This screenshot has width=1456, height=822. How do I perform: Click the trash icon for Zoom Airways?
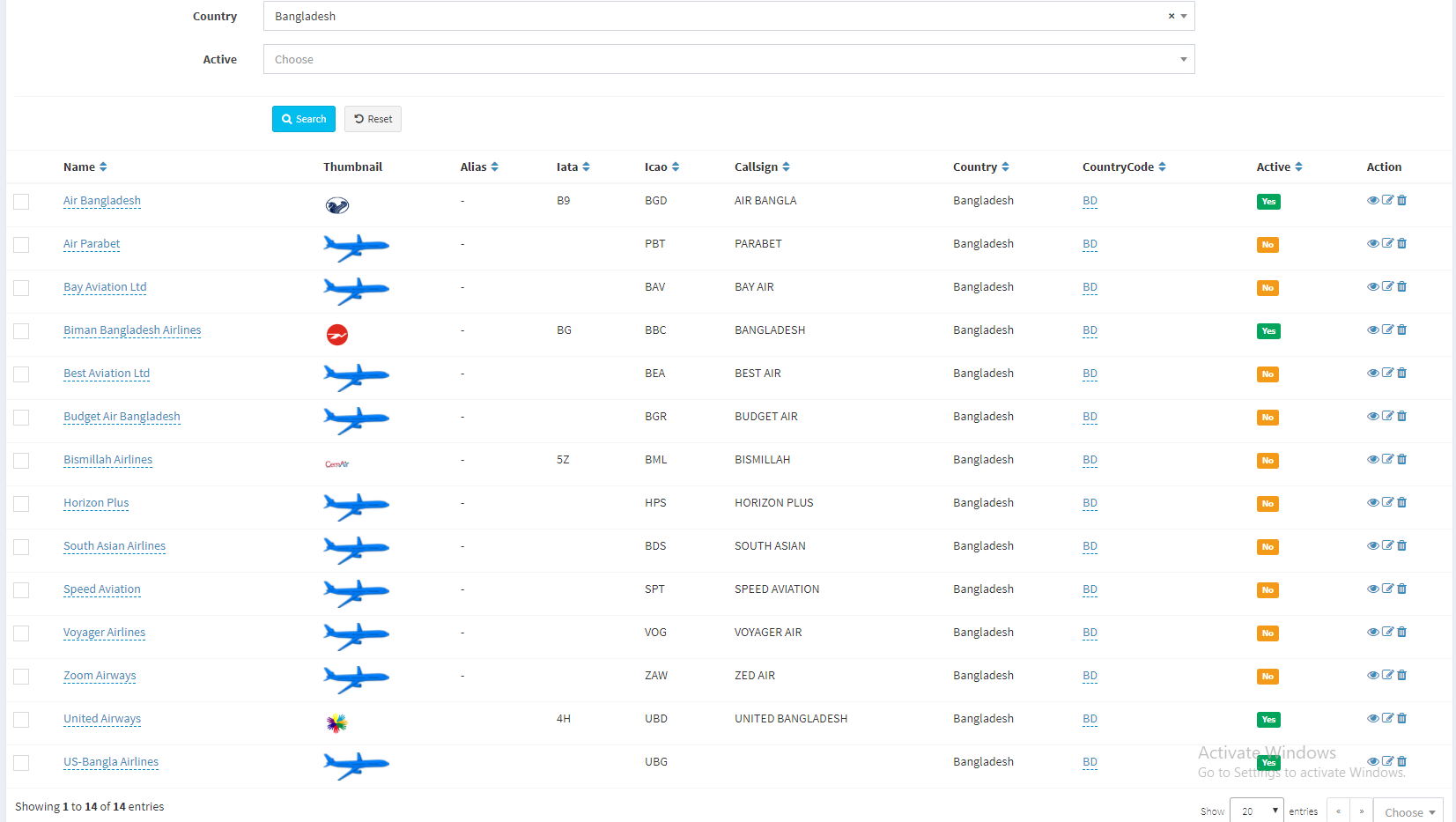click(1401, 675)
